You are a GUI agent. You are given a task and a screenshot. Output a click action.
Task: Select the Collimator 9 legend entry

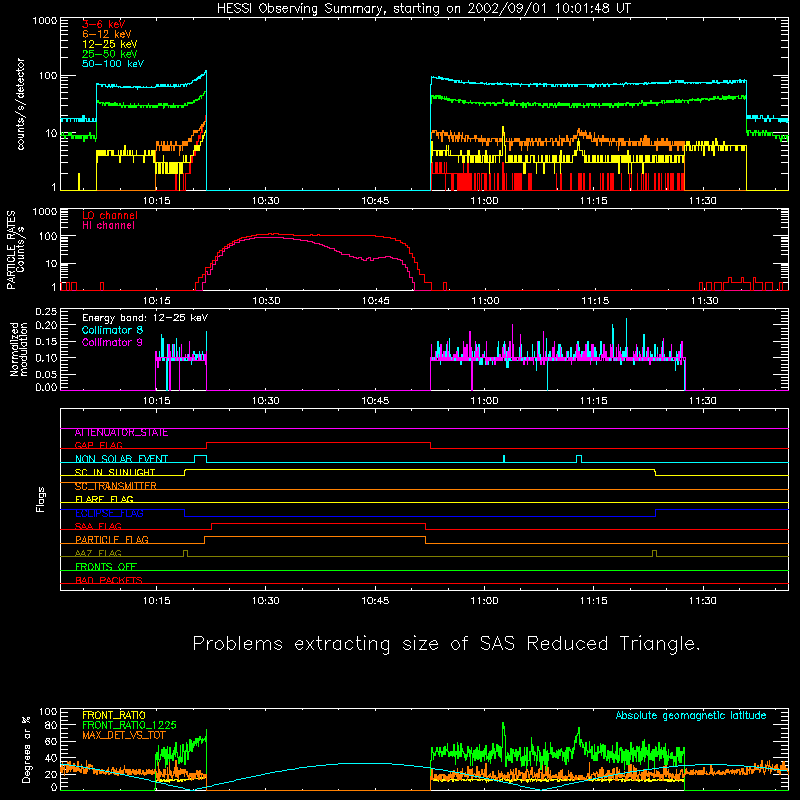coord(112,342)
